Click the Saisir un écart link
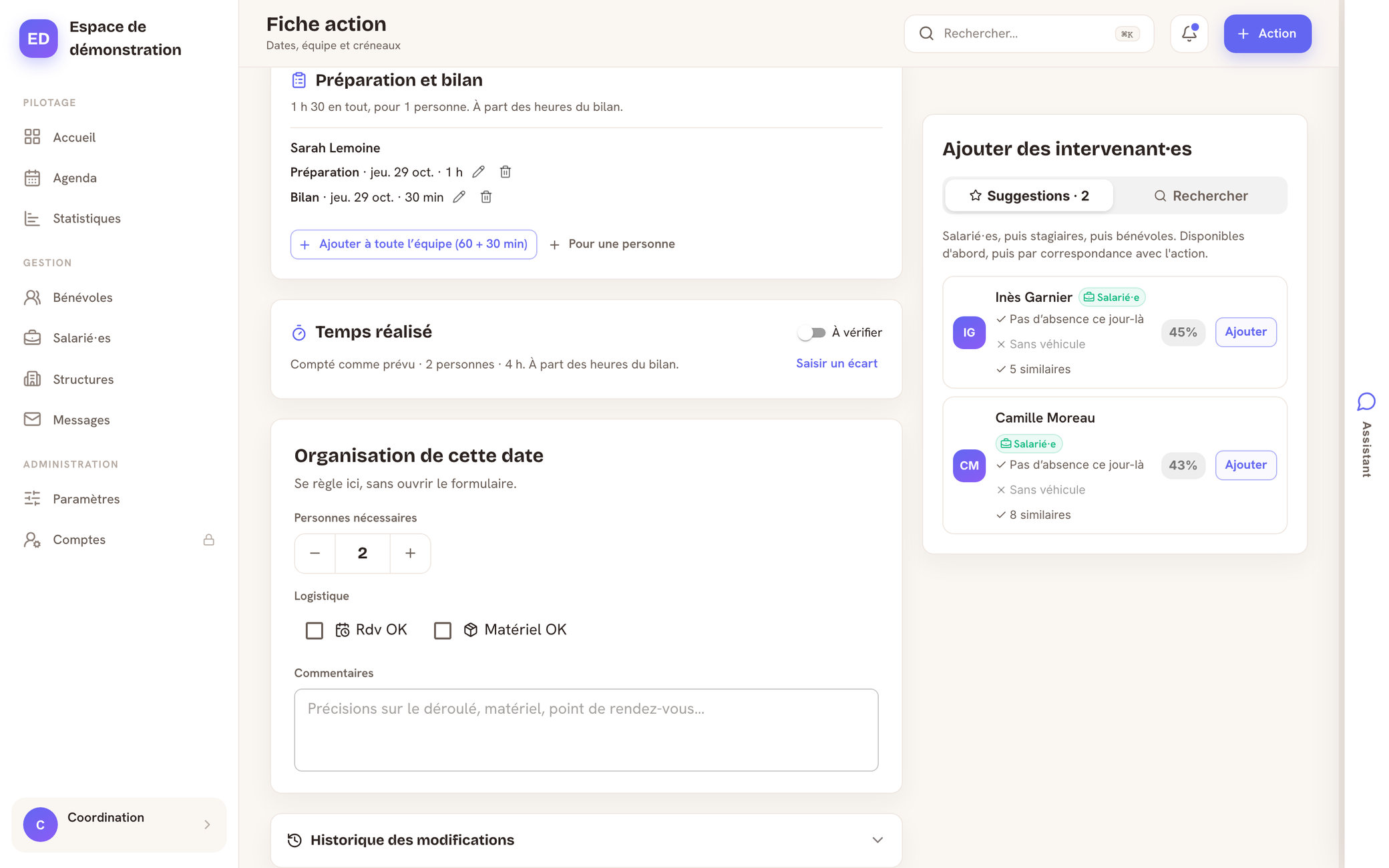Screen dimensions: 1389x868 tap(836, 363)
